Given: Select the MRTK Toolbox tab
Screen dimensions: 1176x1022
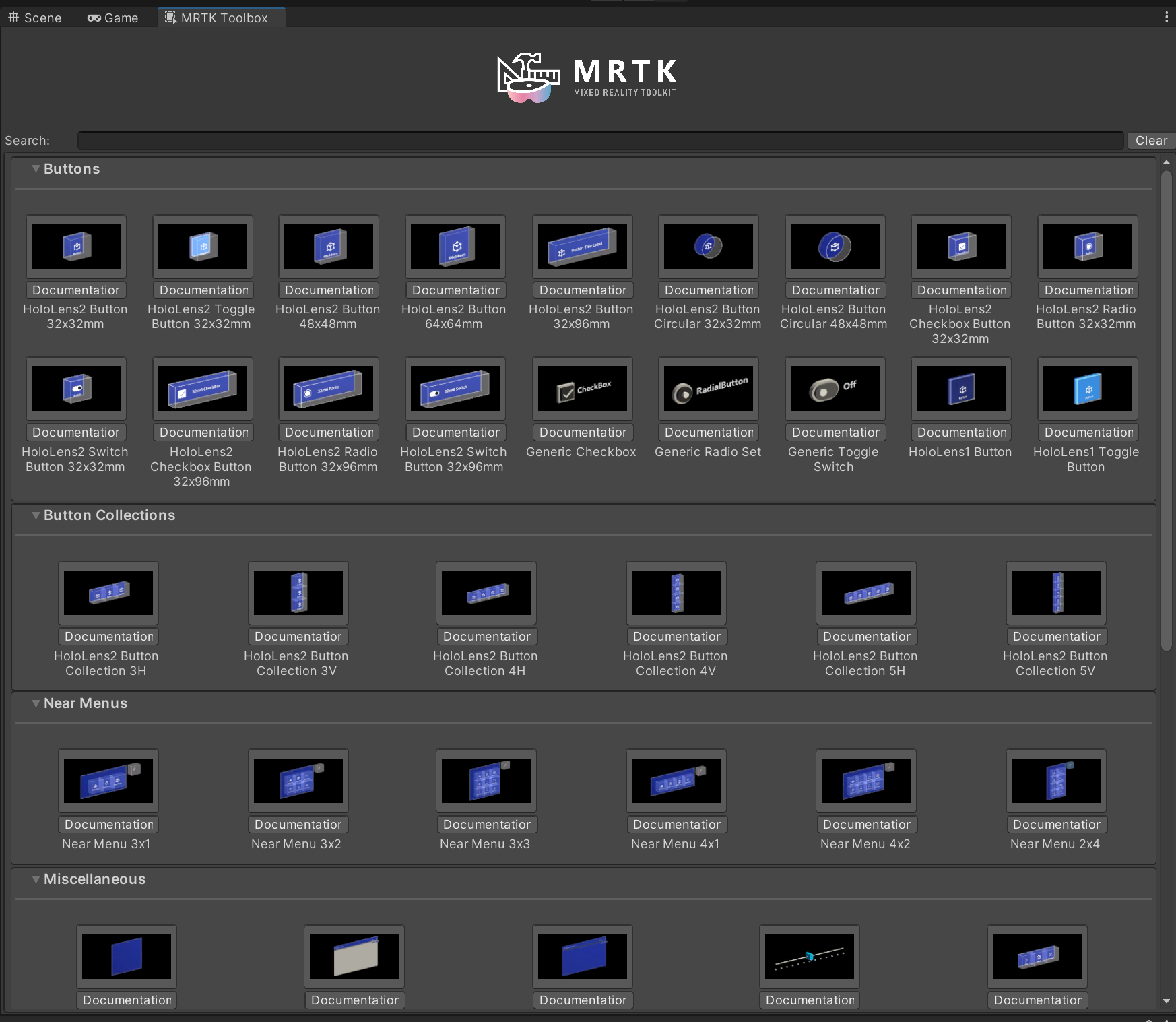Looking at the screenshot, I should pyautogui.click(x=222, y=18).
